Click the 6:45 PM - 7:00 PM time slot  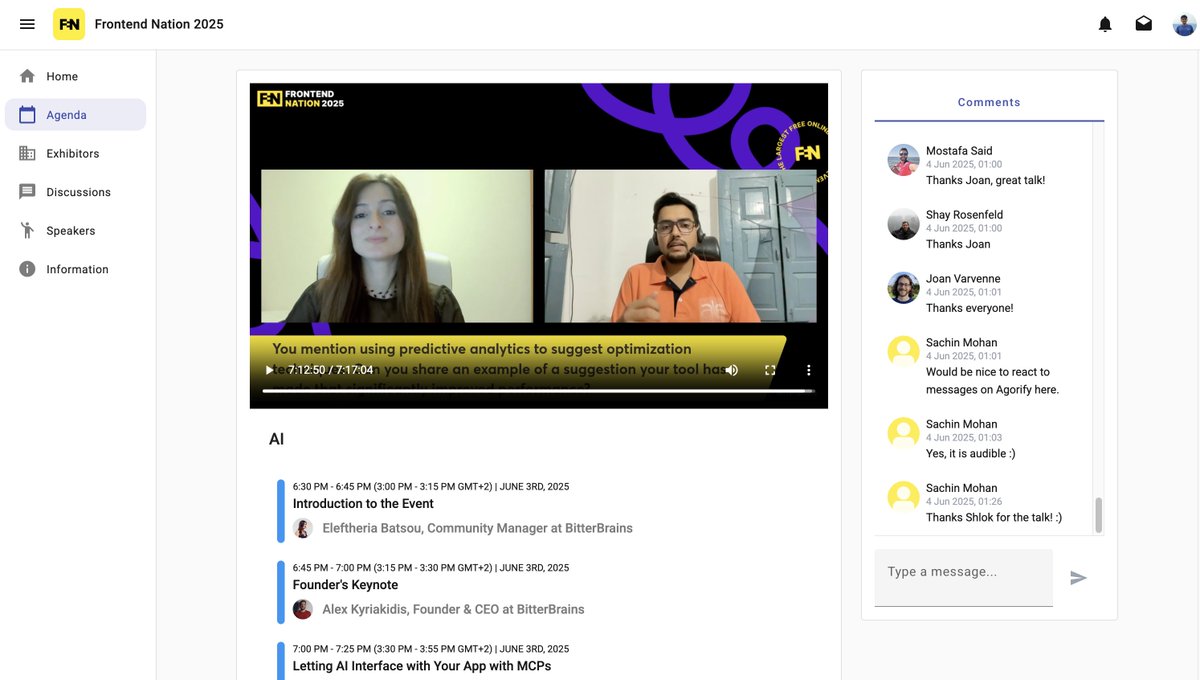[x=431, y=568]
